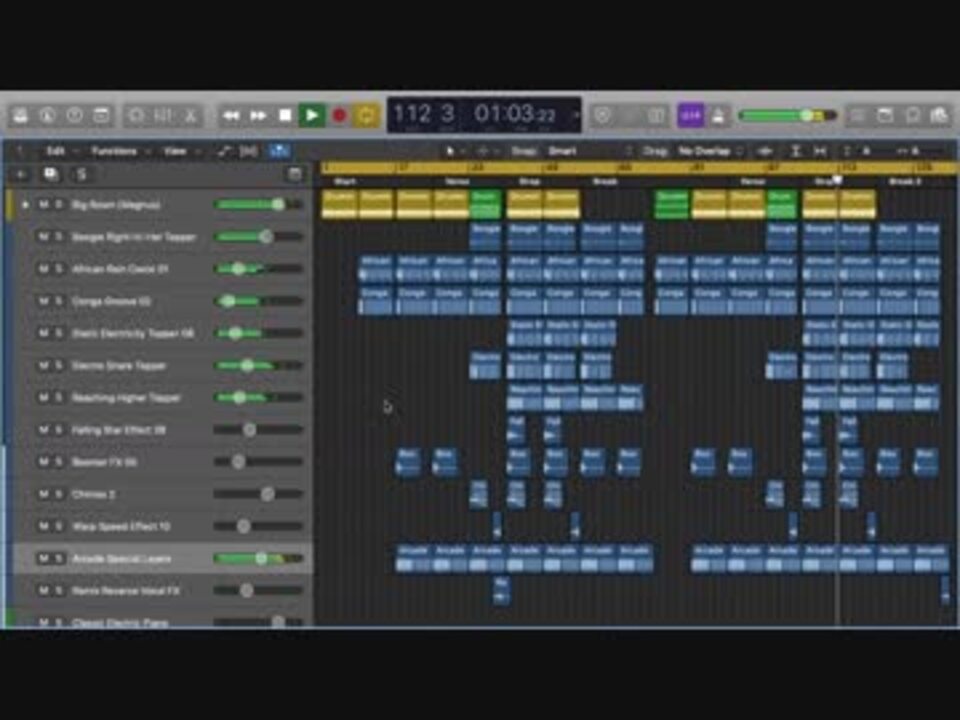960x720 pixels.
Task: Toggle Show Automation icon
Action: (224, 151)
